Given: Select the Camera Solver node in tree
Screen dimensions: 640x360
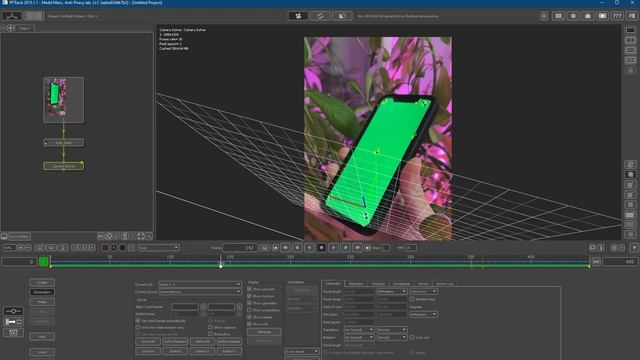Looking at the screenshot, I should pyautogui.click(x=64, y=166).
